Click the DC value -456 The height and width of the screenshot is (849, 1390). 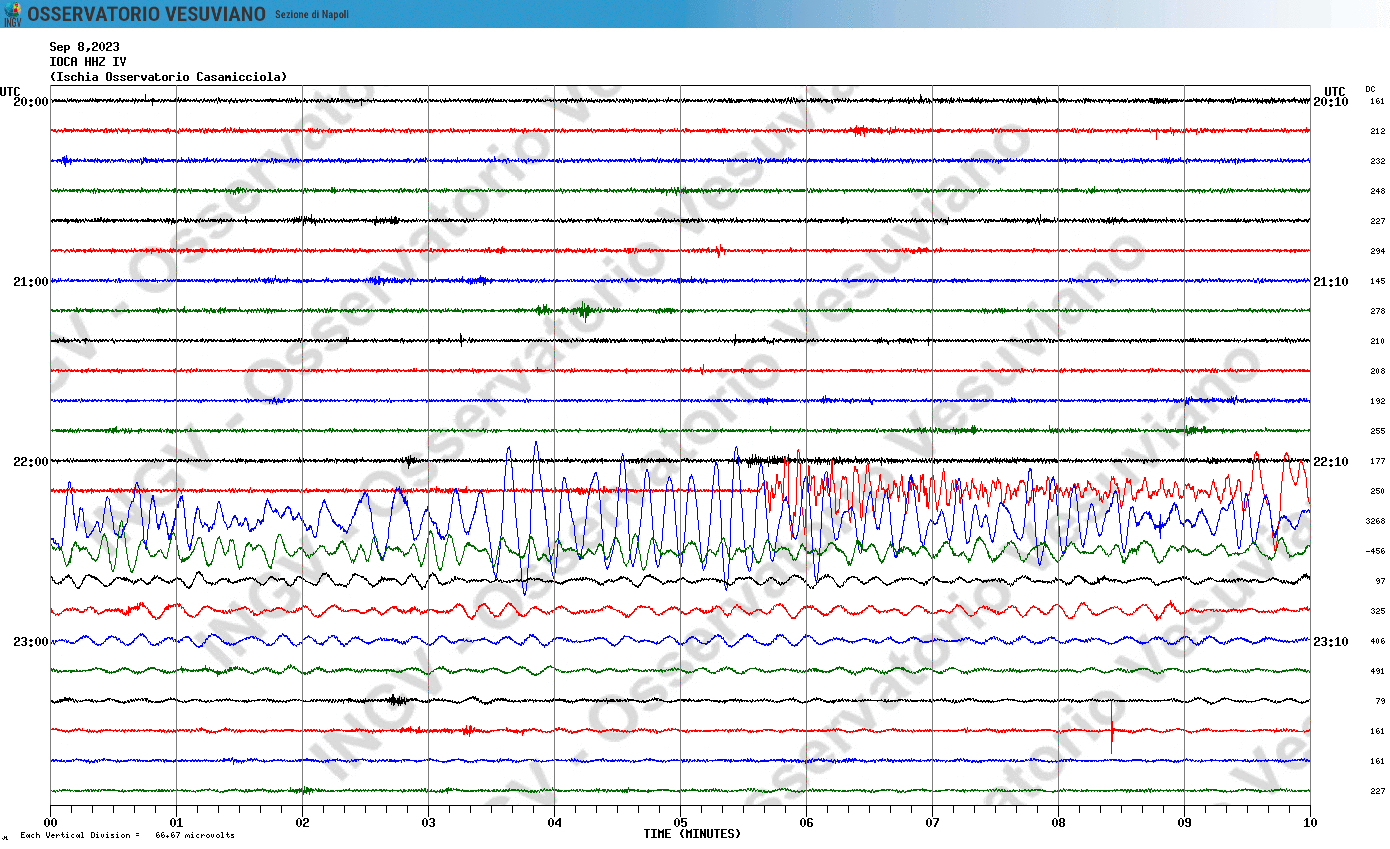point(1375,551)
